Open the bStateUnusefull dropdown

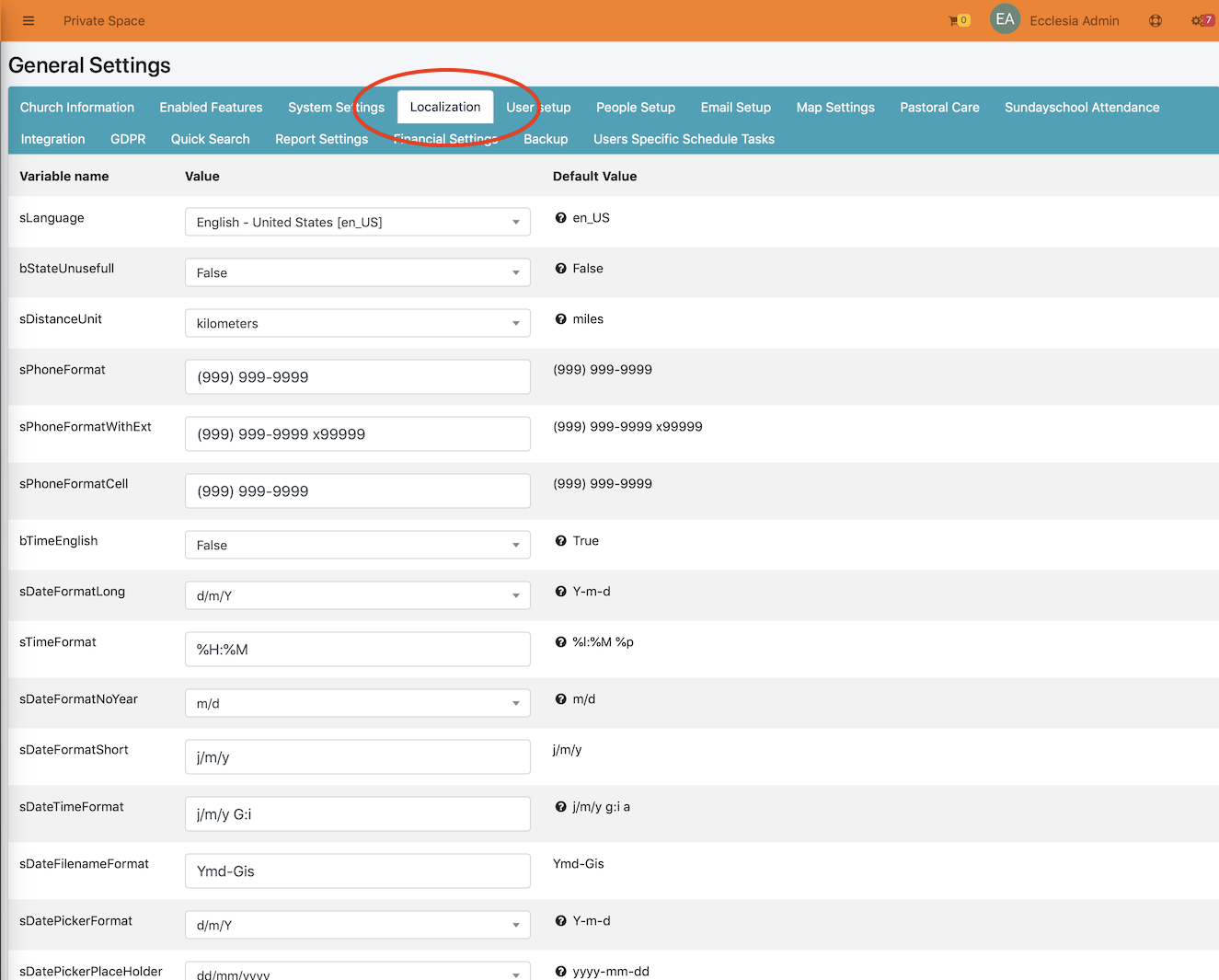(x=357, y=272)
